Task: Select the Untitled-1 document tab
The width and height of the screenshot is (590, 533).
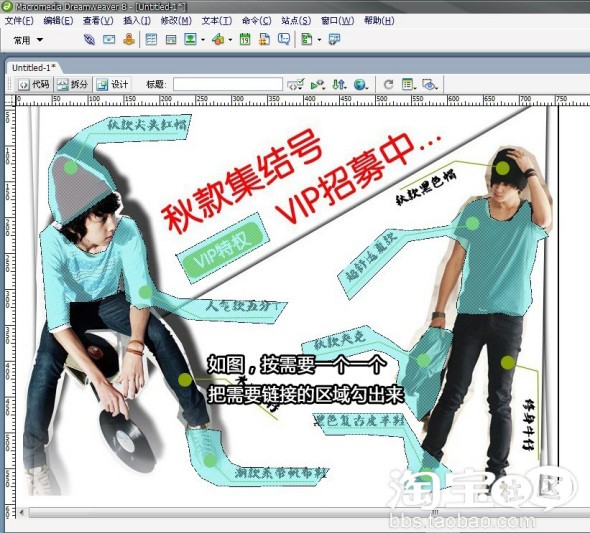Action: 33,68
